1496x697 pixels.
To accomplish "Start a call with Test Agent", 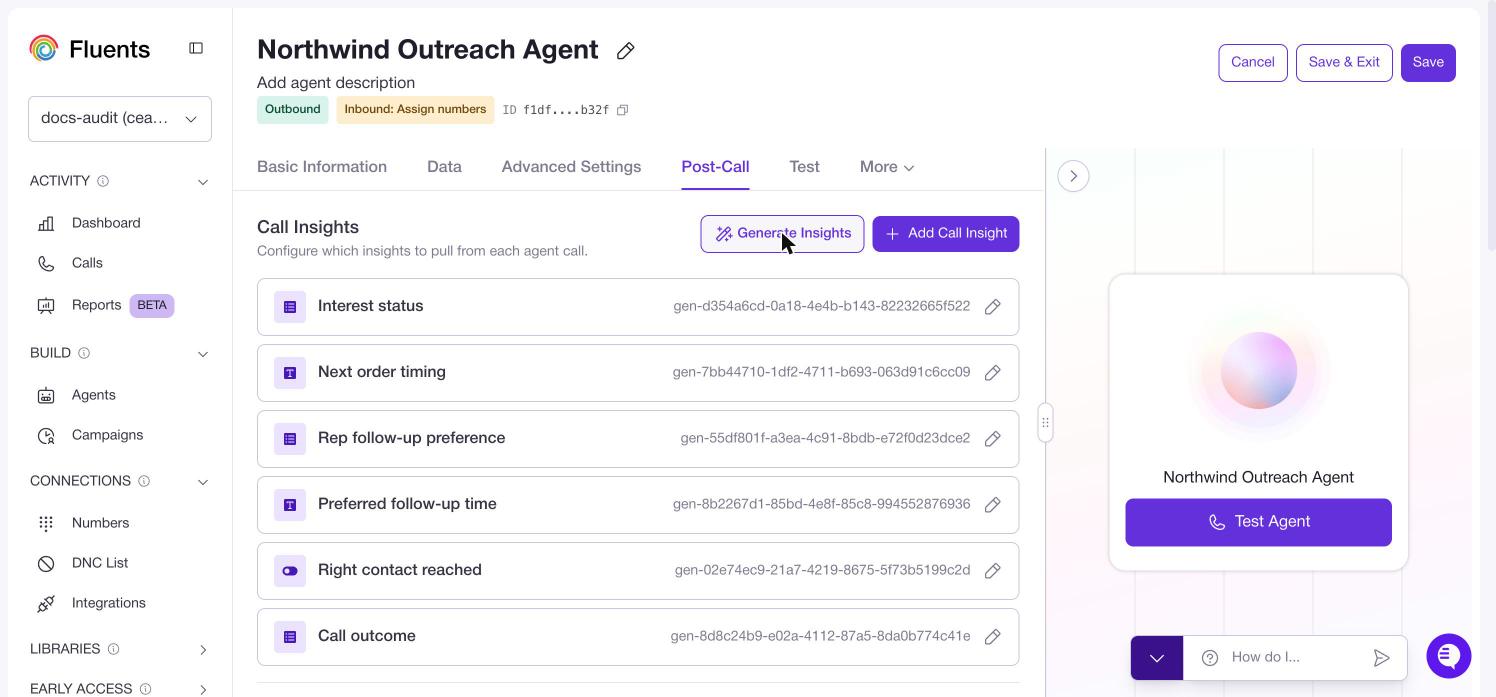I will pyautogui.click(x=1258, y=522).
